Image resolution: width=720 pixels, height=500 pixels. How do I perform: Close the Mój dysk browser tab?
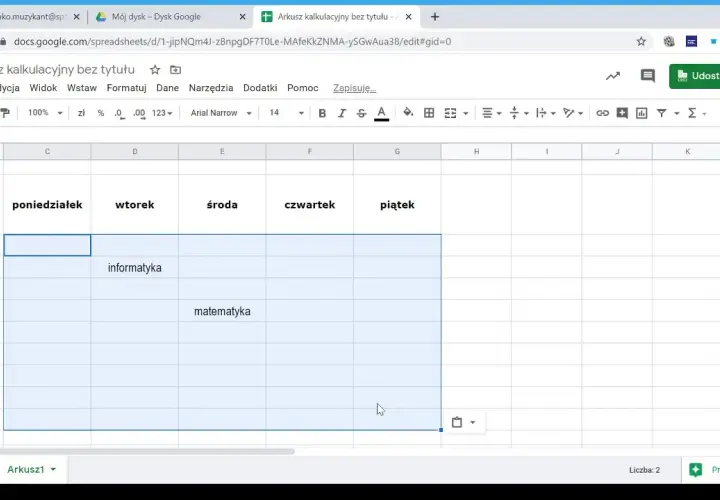point(242,17)
